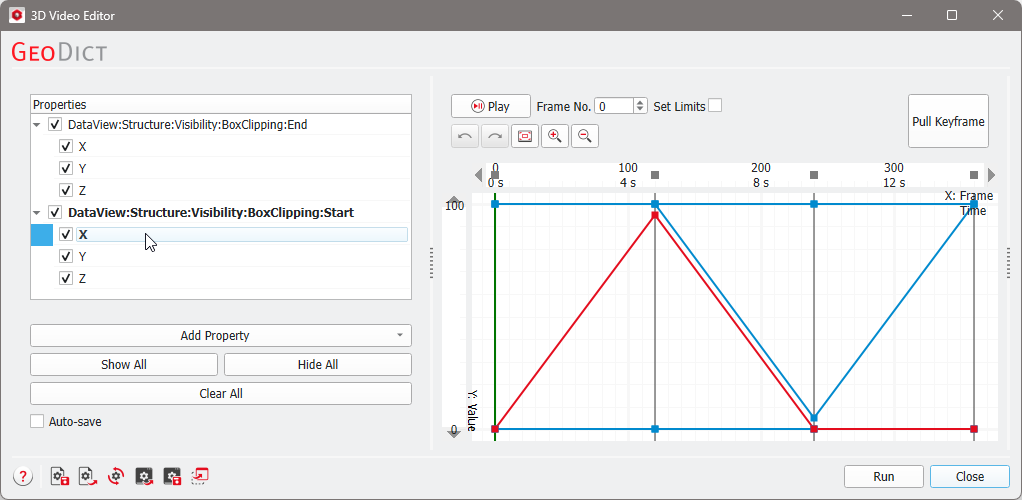Open the help question mark icon
This screenshot has width=1022, height=500.
[23, 477]
